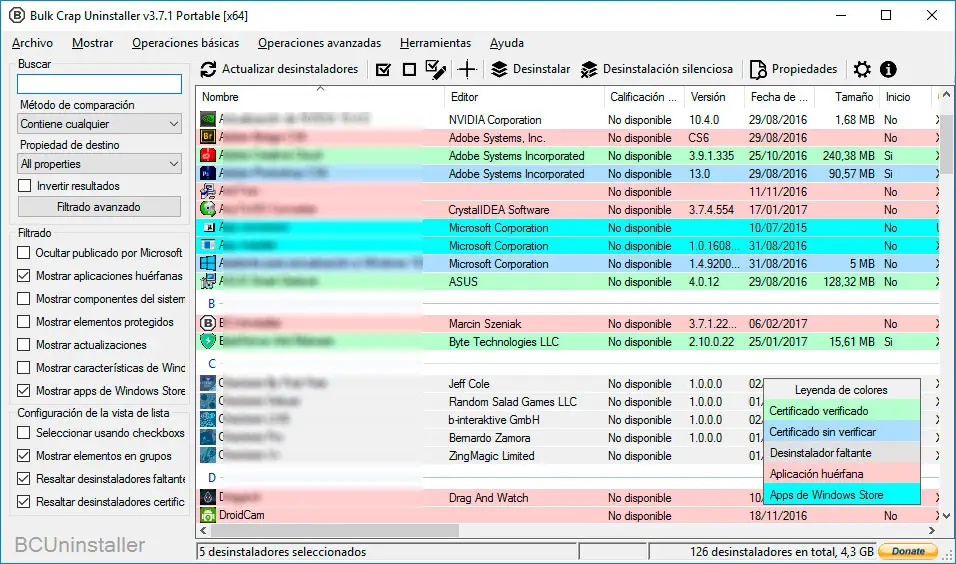Open settings with the gear icon
The image size is (956, 564).
tap(862, 70)
